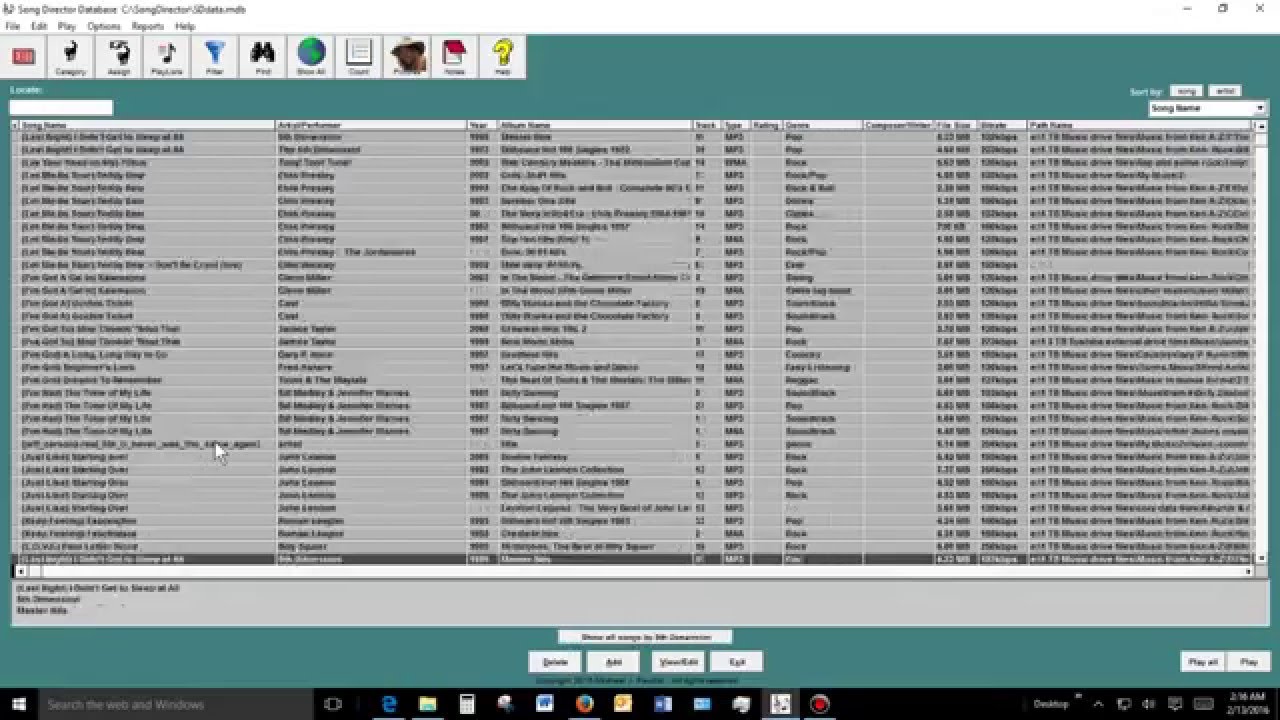Click the Play all button
1280x720 pixels.
(x=1203, y=662)
